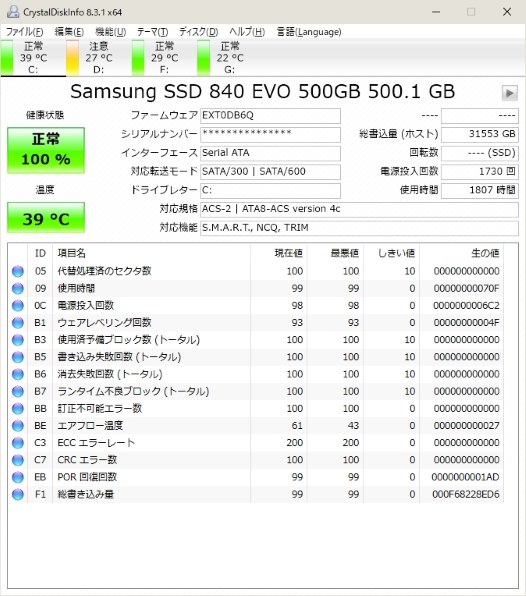This screenshot has width=526, height=596.
Task: Select the 使用済予備ブロック数 (トータル) row name
Action: click(128, 340)
